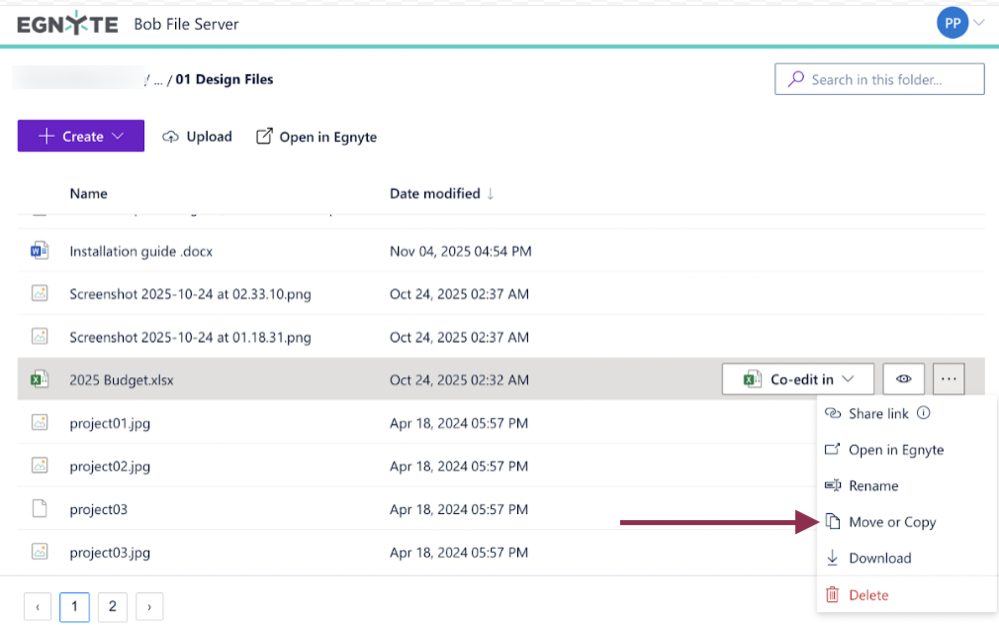Expand the Create dropdown button
Image resolution: width=999 pixels, height=627 pixels.
(x=81, y=136)
